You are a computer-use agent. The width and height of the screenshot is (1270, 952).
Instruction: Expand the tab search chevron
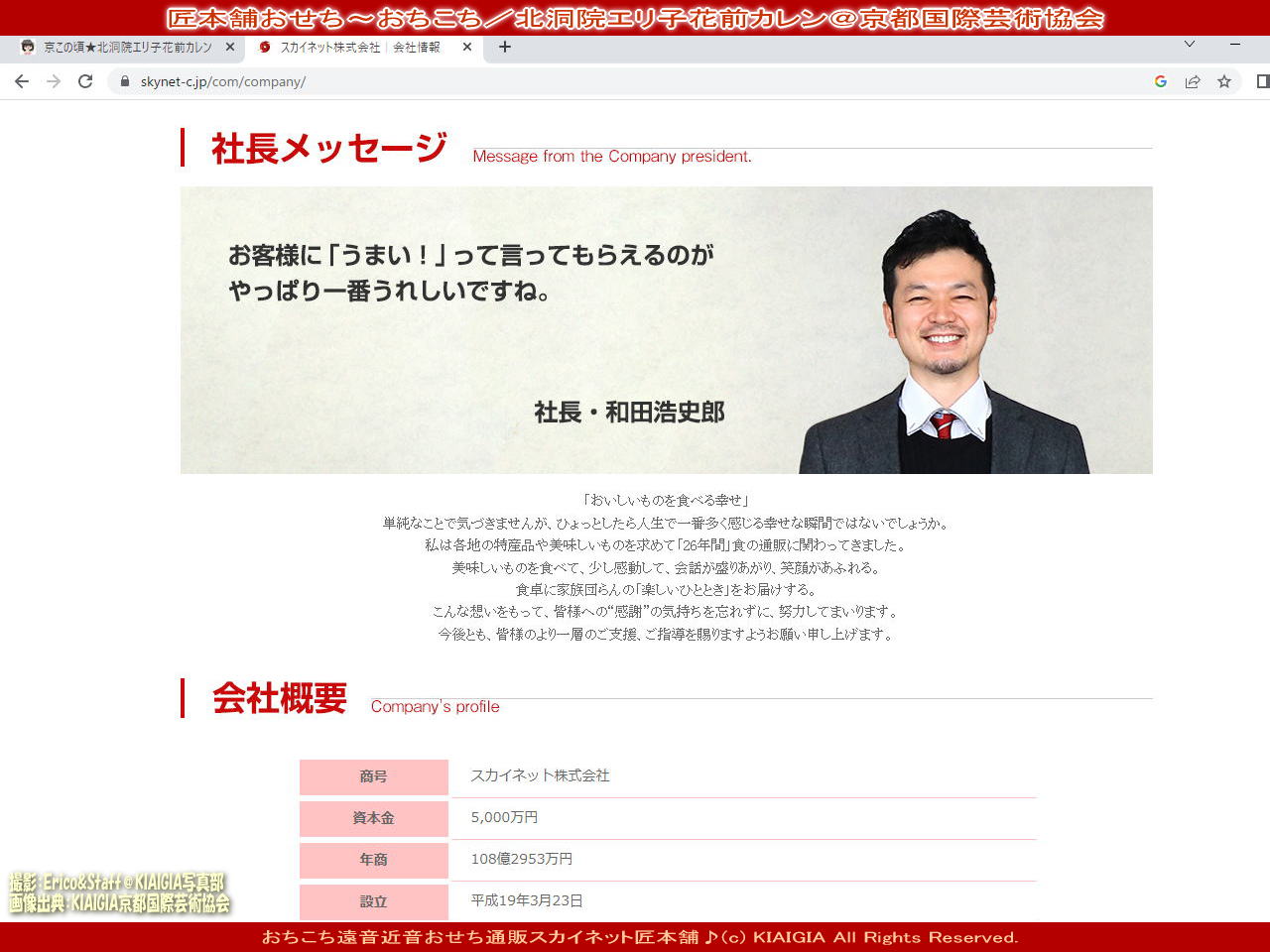[1190, 45]
